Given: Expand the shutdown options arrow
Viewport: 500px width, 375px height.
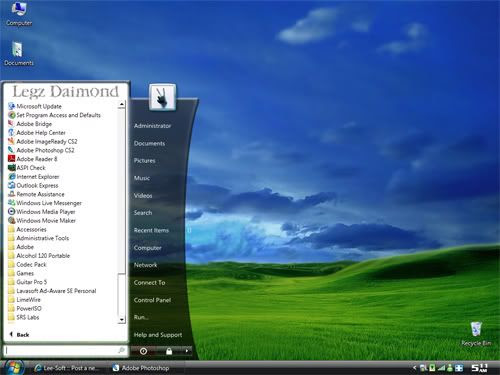Looking at the screenshot, I should (187, 351).
